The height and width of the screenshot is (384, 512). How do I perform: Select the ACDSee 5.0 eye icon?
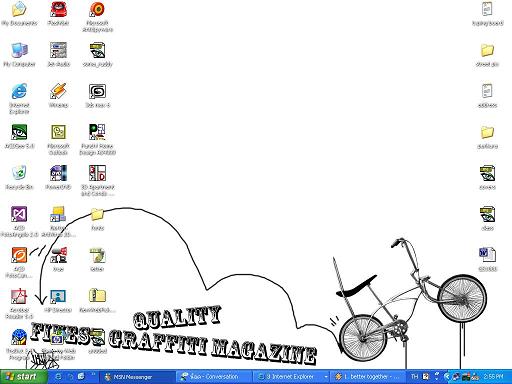(19, 137)
